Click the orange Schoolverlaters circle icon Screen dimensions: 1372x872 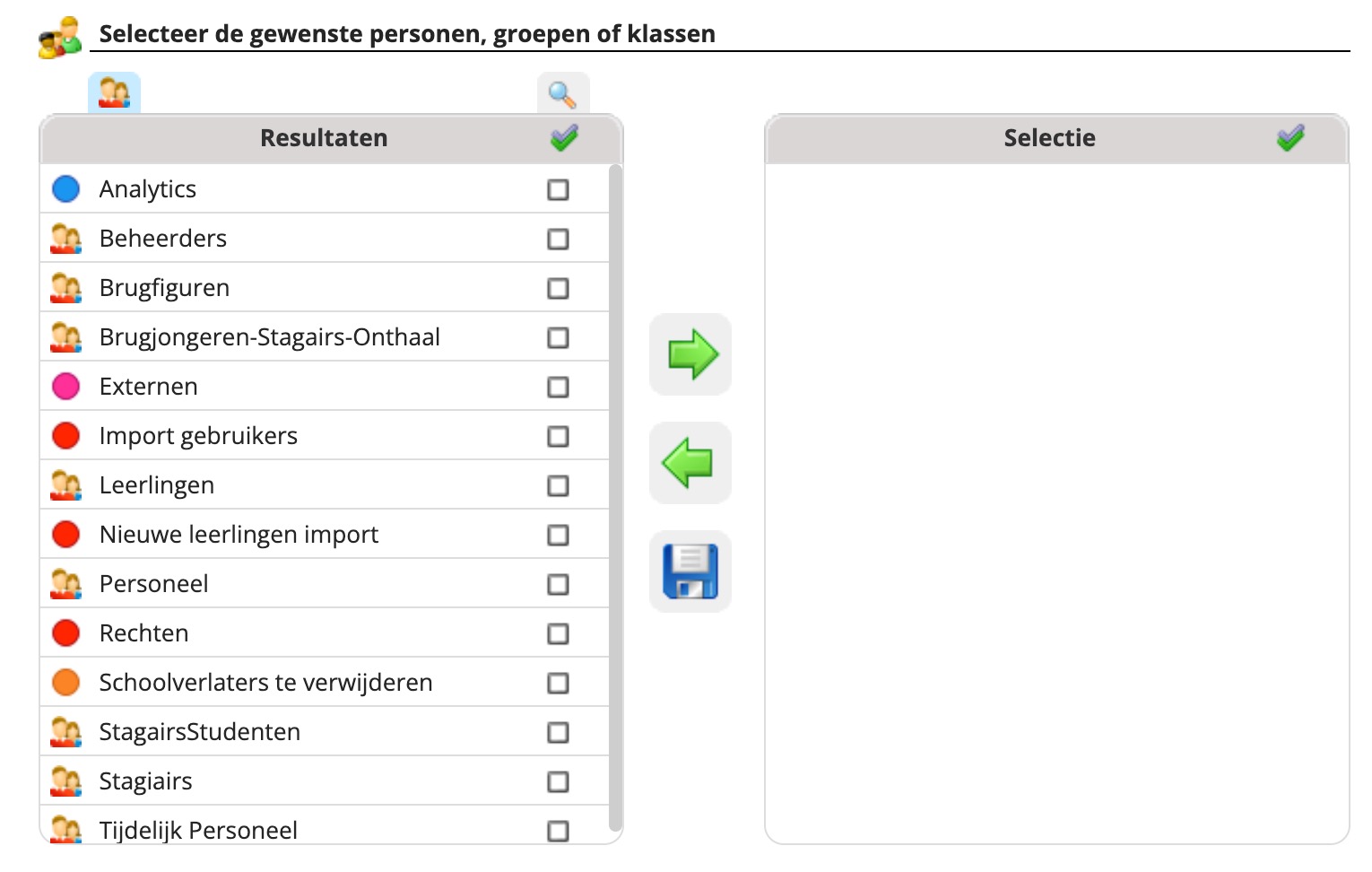(x=66, y=683)
